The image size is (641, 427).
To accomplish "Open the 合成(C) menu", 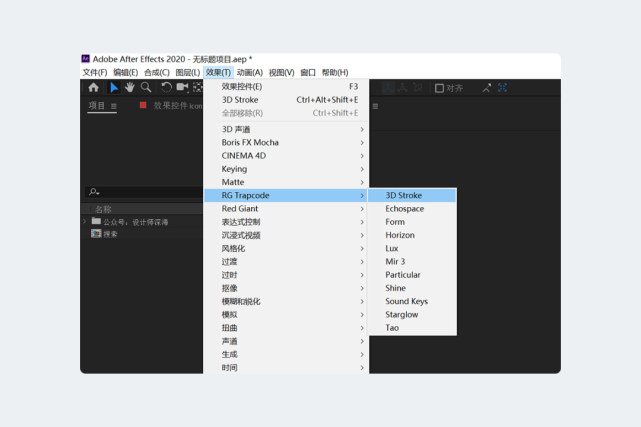I will pos(157,72).
